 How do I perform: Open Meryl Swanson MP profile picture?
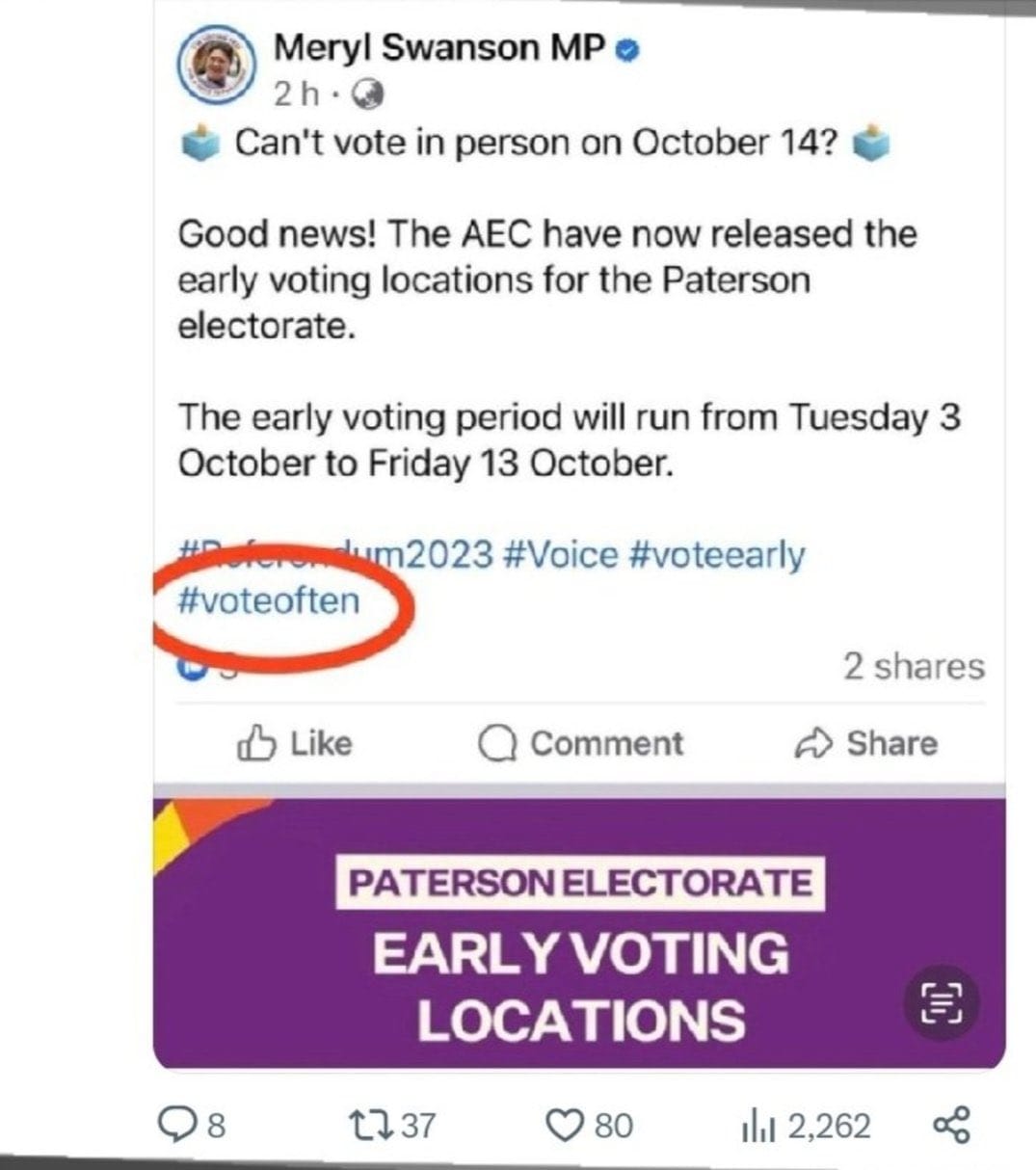click(x=217, y=68)
